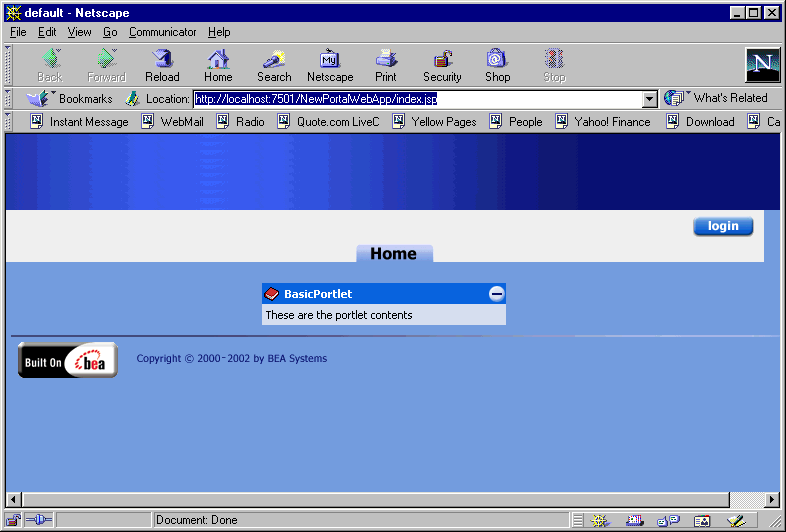Image resolution: width=786 pixels, height=532 pixels.
Task: Minimize the BasicPortlet with the minus icon
Action: click(x=496, y=294)
